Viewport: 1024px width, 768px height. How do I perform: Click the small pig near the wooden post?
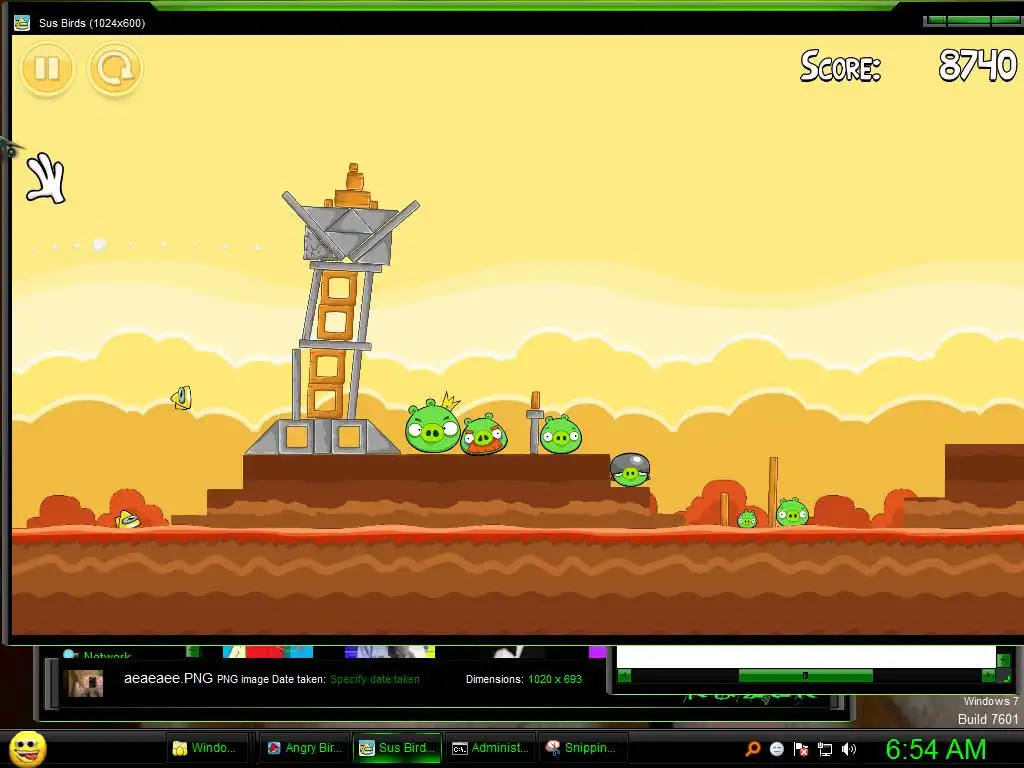pos(792,512)
